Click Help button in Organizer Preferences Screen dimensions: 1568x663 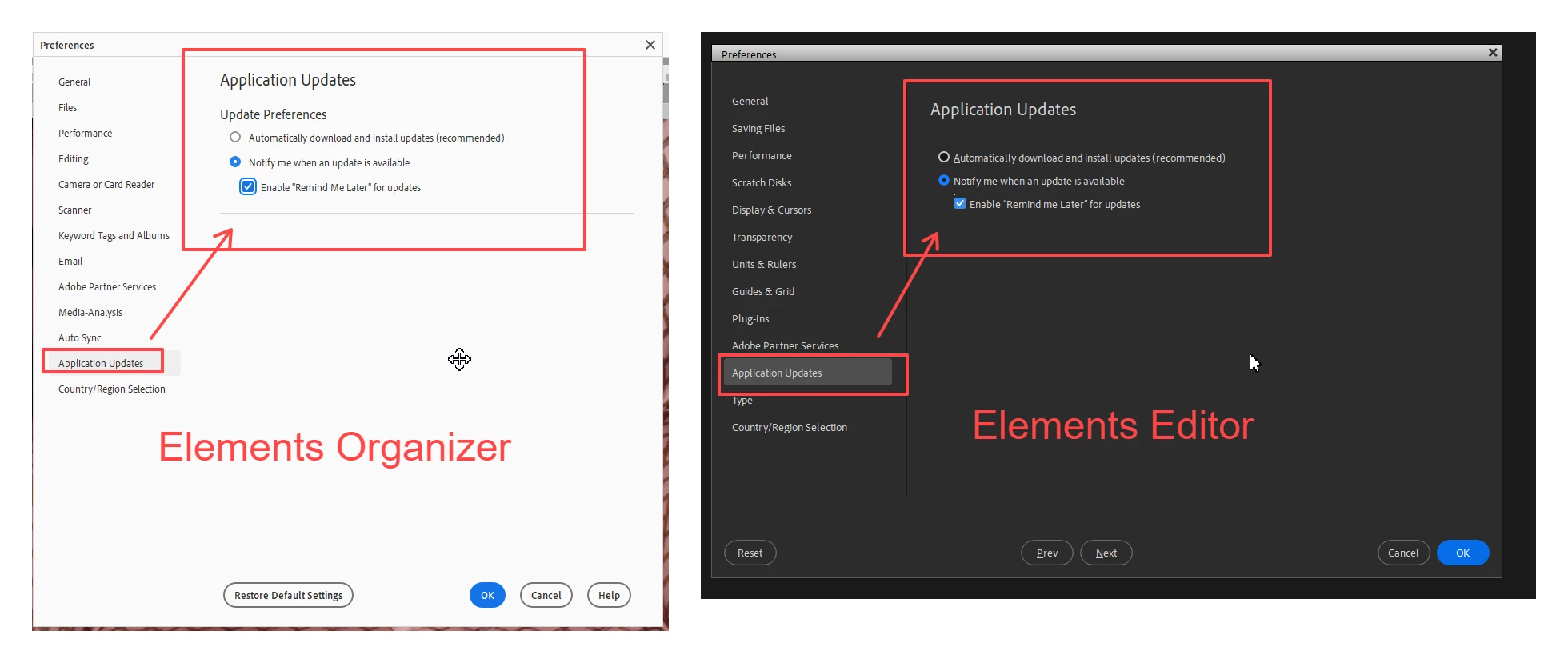[x=609, y=595]
